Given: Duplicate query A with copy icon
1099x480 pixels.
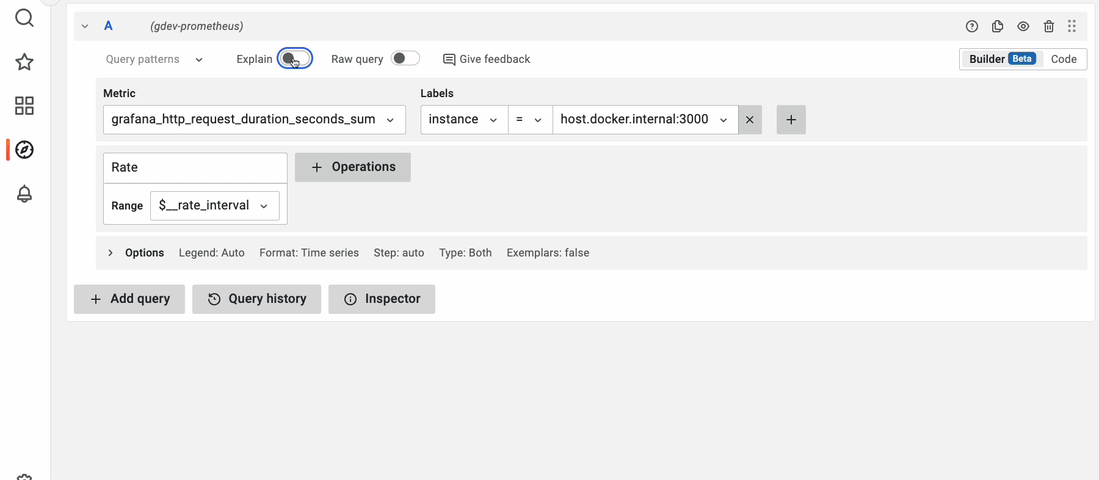Looking at the screenshot, I should pyautogui.click(x=997, y=26).
